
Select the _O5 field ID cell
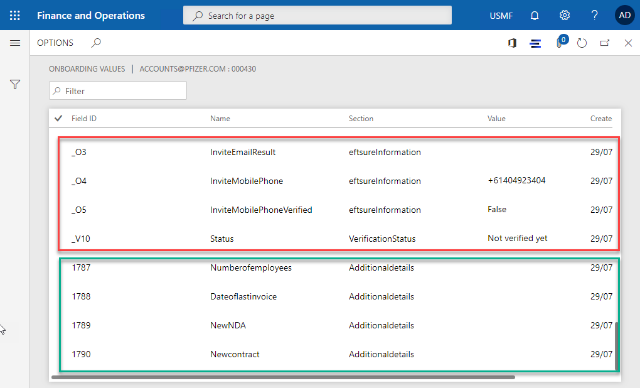(x=79, y=210)
